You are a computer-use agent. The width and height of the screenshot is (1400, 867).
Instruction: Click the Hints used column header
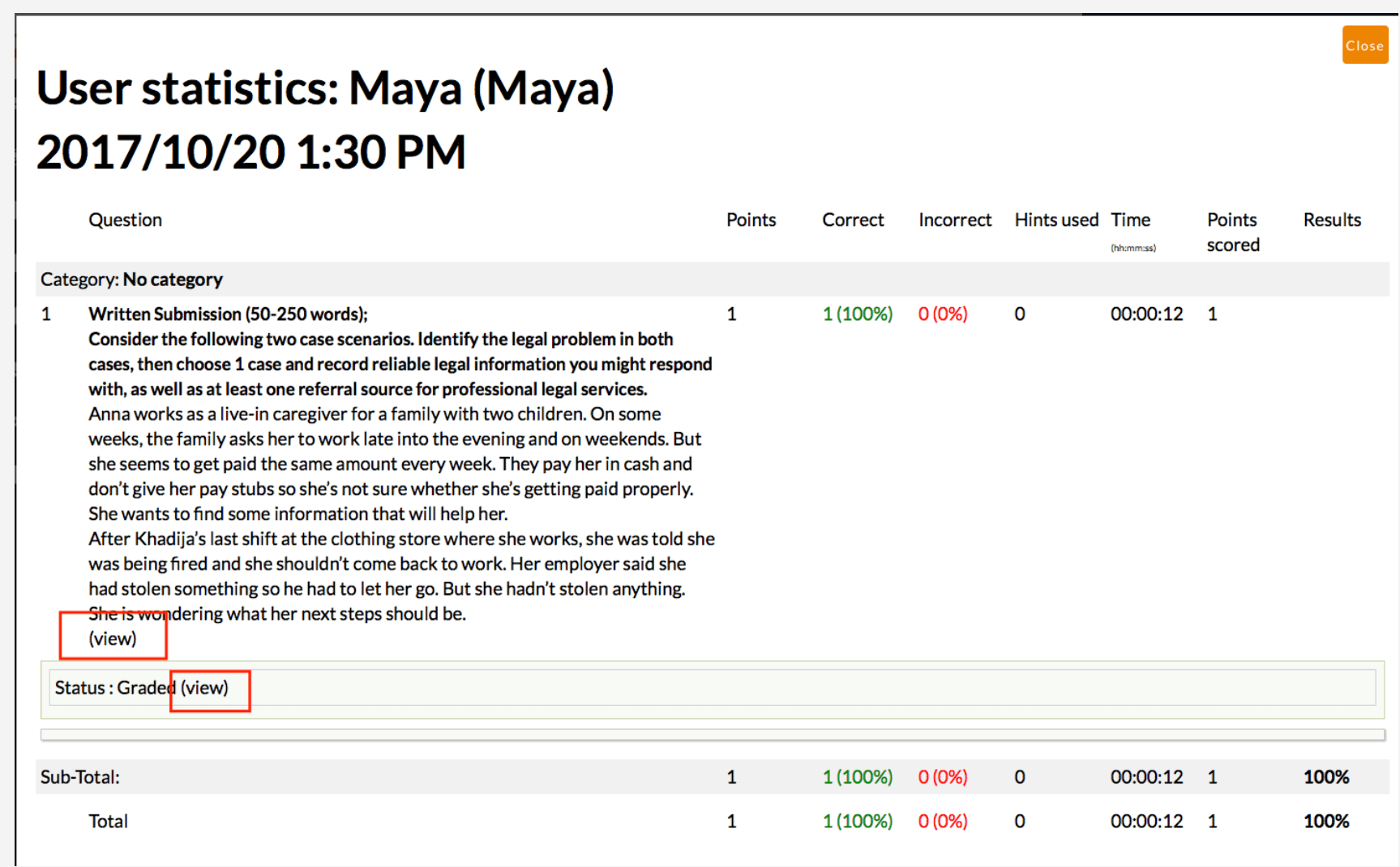(x=1055, y=220)
